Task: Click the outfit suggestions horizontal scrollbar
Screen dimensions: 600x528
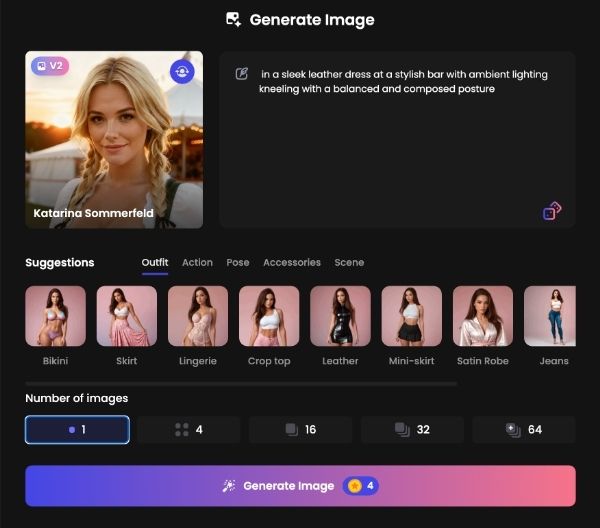Action: tap(241, 383)
